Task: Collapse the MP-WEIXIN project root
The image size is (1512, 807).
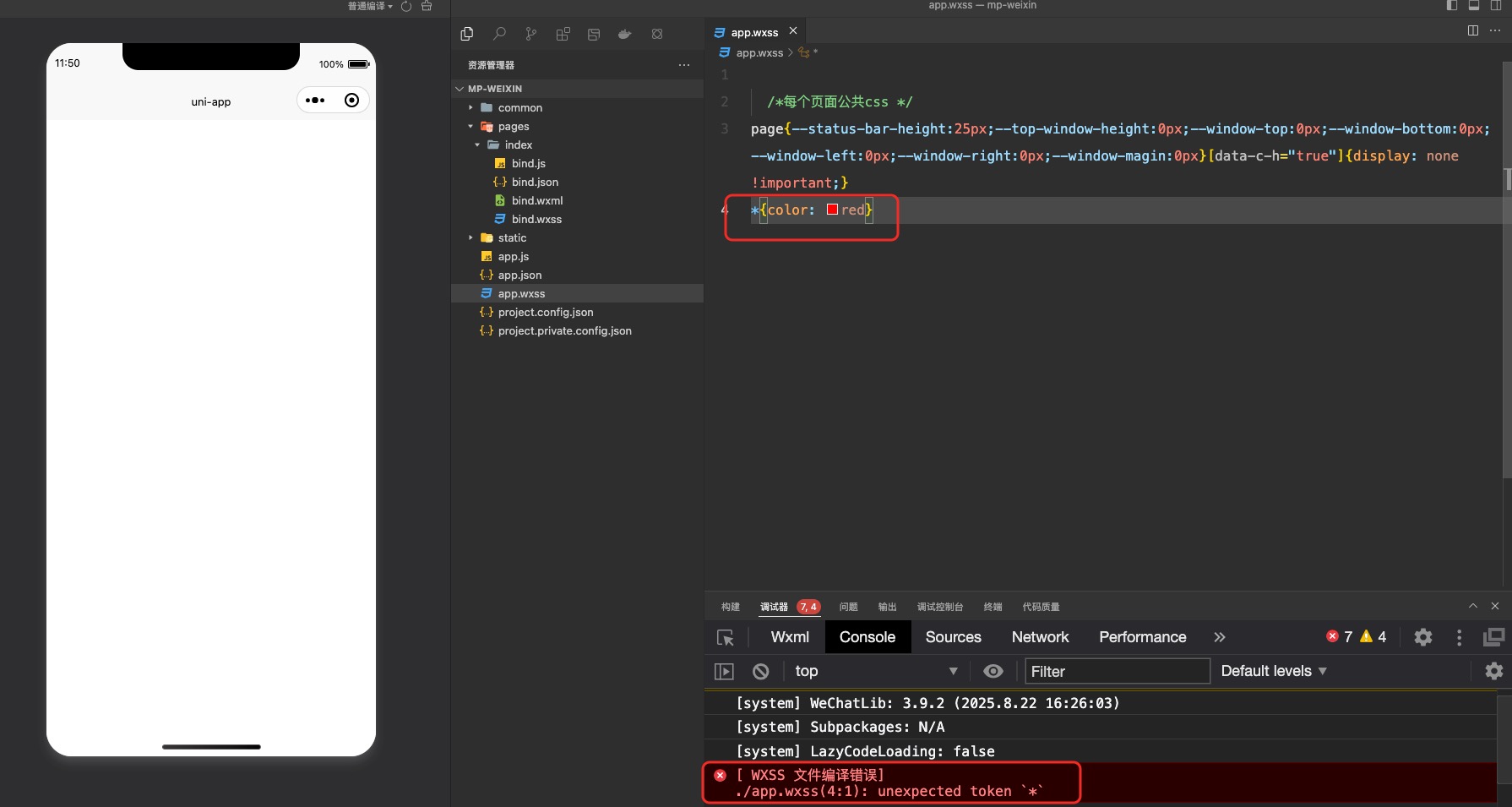Action: (x=494, y=89)
